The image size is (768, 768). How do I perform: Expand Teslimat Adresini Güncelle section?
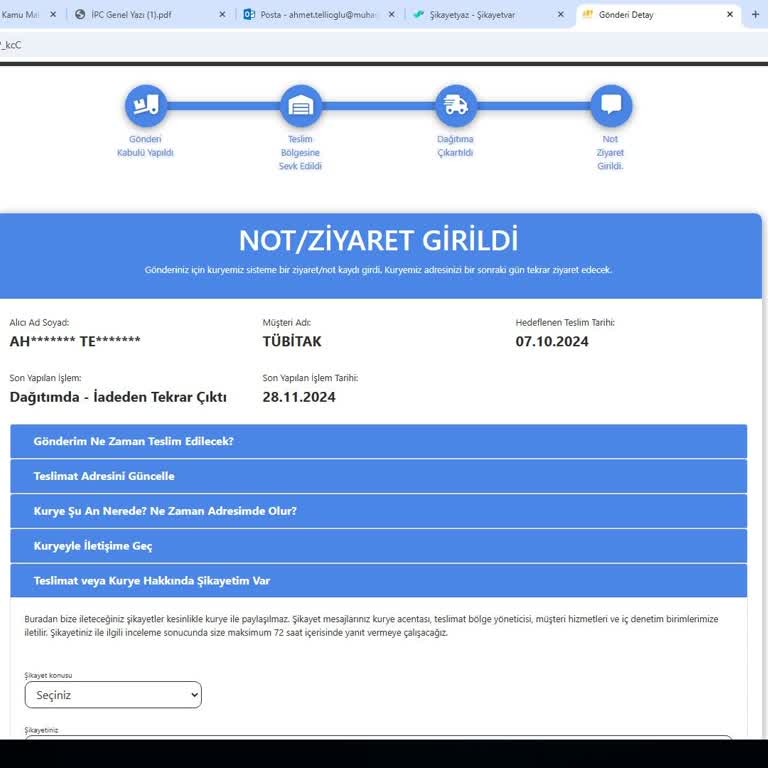click(379, 476)
